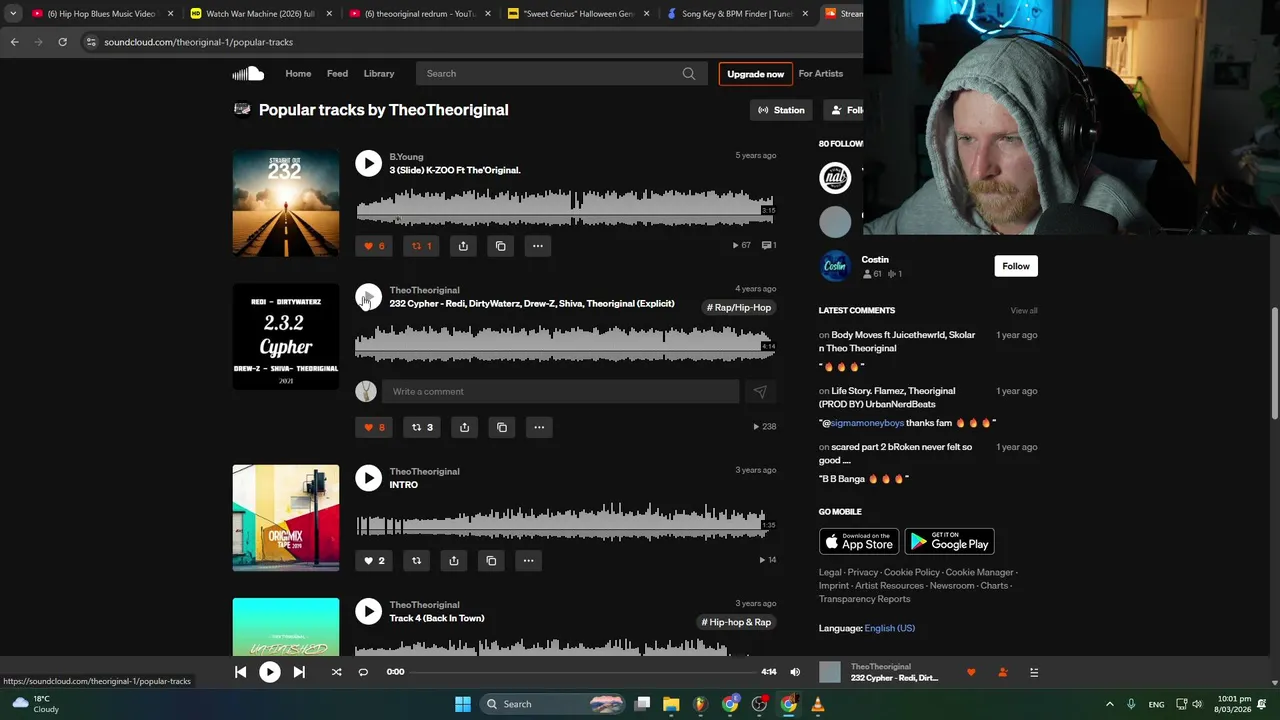
Task: Open VLC from the taskbar
Action: pos(818,704)
